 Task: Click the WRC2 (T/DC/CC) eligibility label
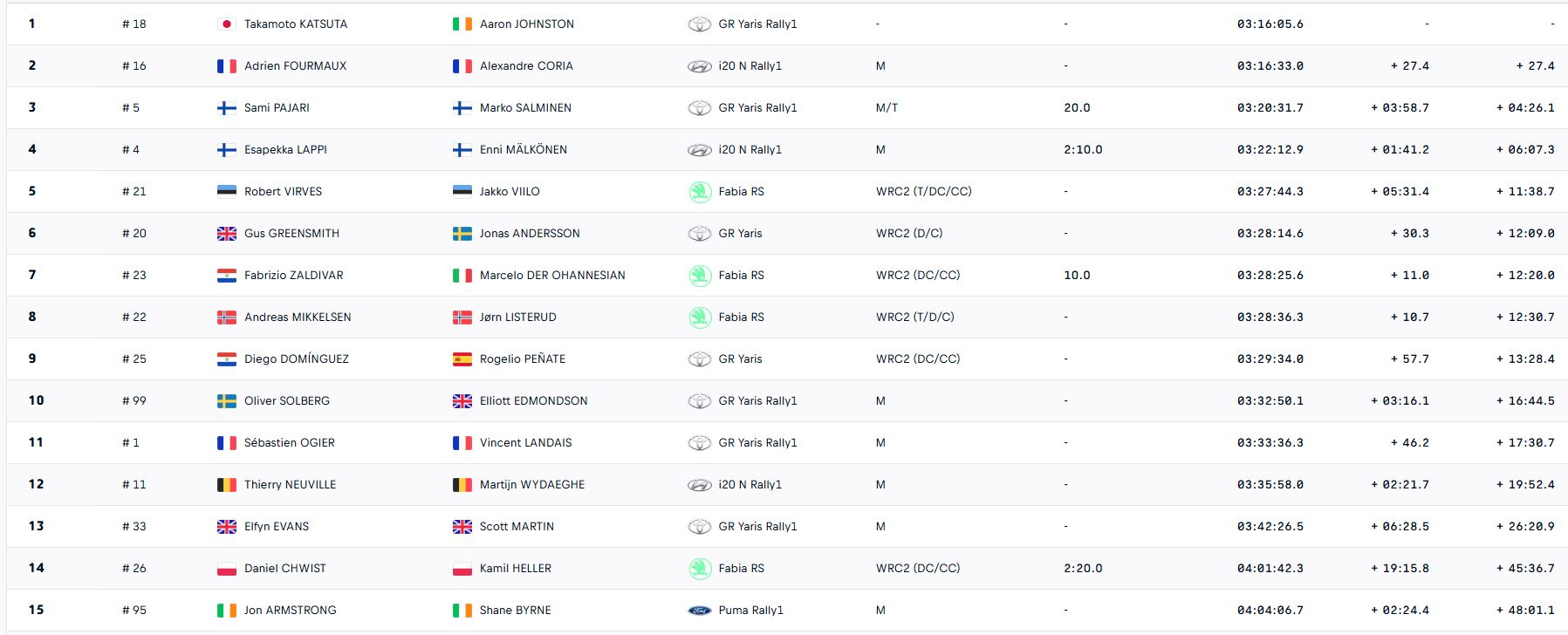point(923,192)
